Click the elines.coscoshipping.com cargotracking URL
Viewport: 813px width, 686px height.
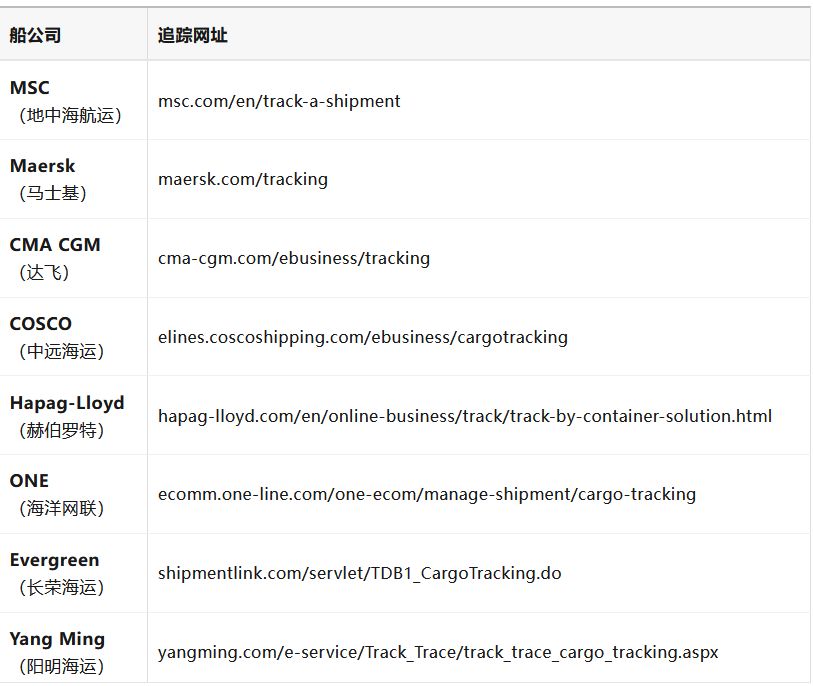363,337
